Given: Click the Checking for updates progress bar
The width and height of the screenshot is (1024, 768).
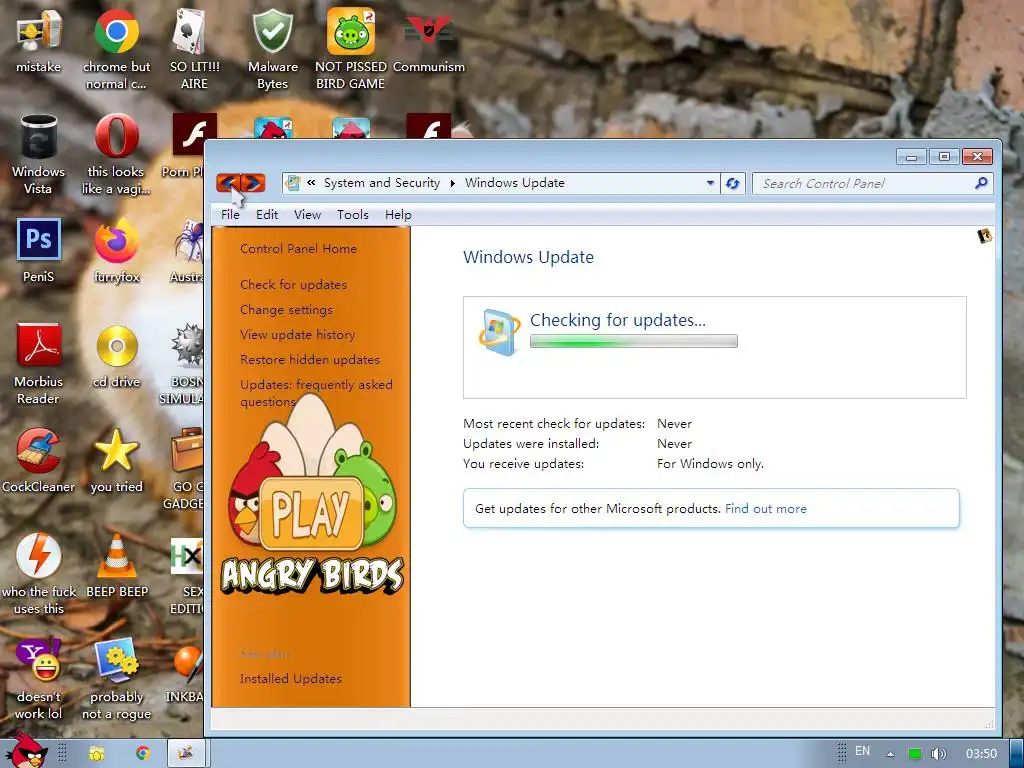Looking at the screenshot, I should click(x=633, y=341).
